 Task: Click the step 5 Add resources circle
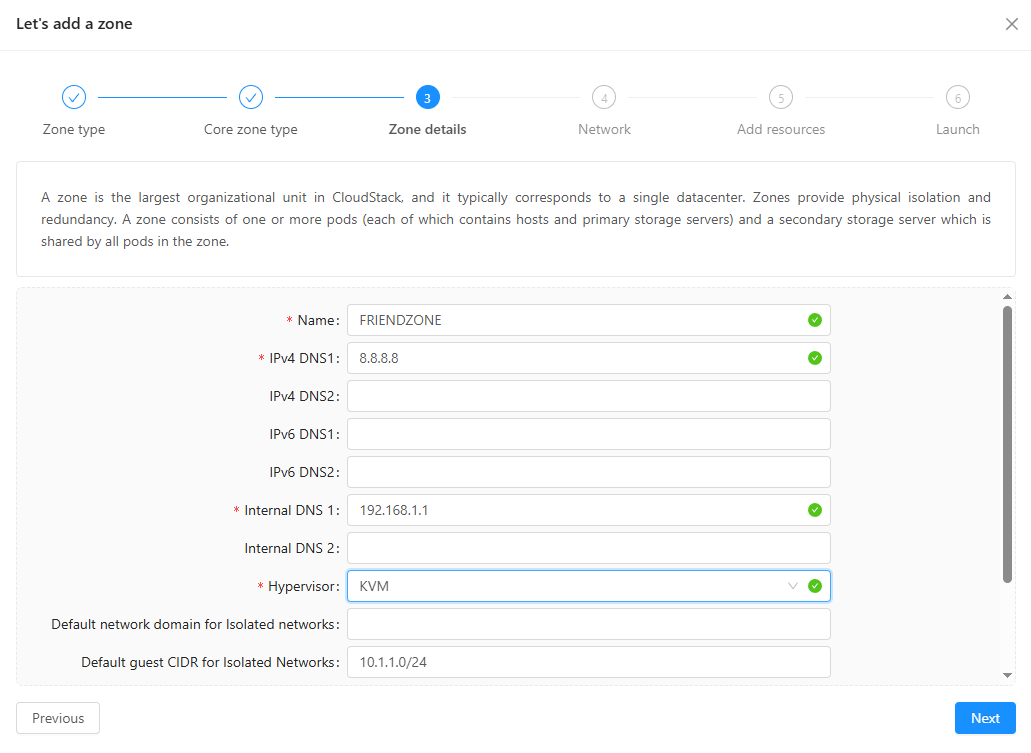781,97
